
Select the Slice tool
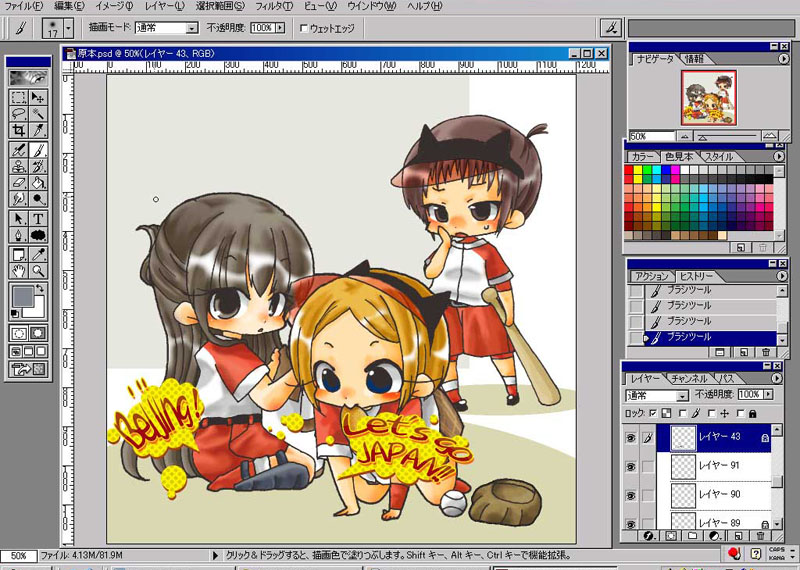click(x=38, y=130)
